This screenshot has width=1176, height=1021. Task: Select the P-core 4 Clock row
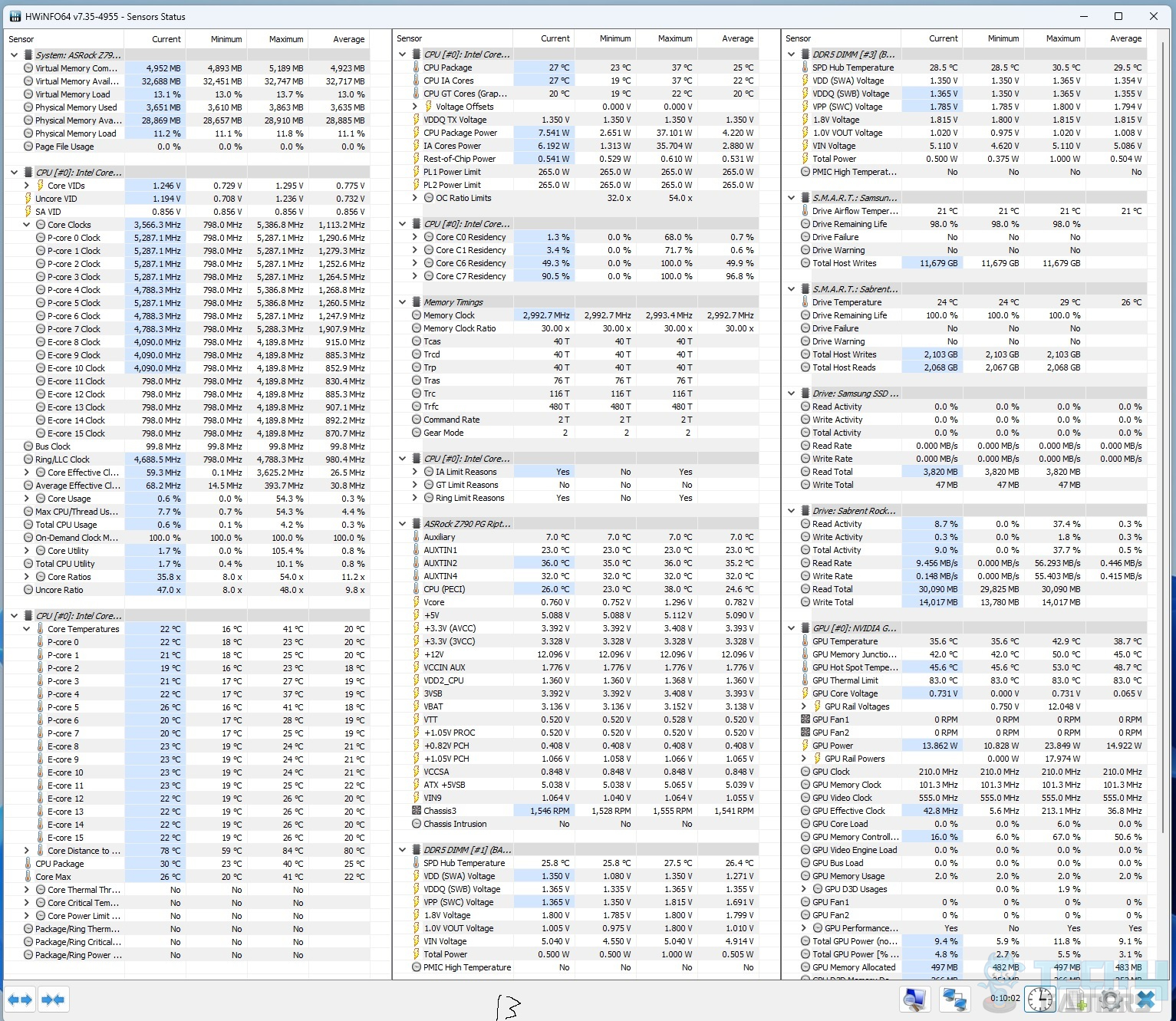click(189, 290)
